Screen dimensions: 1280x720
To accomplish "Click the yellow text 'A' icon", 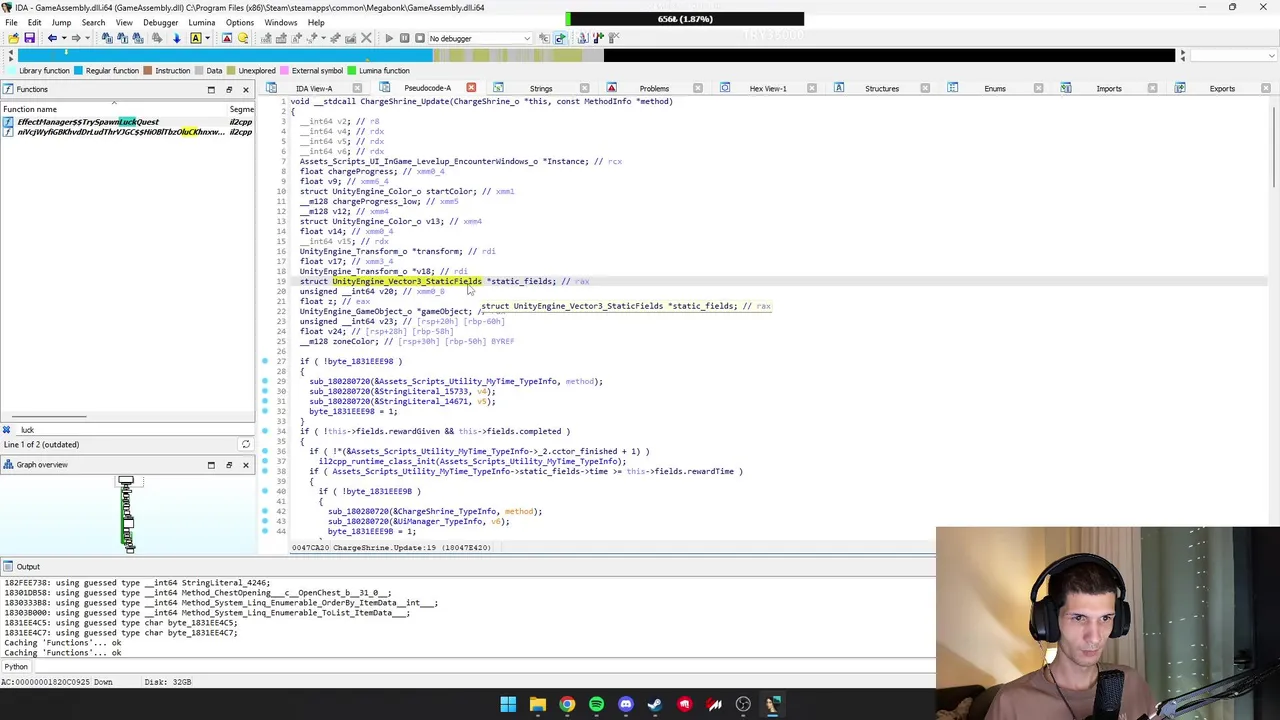I will [196, 38].
